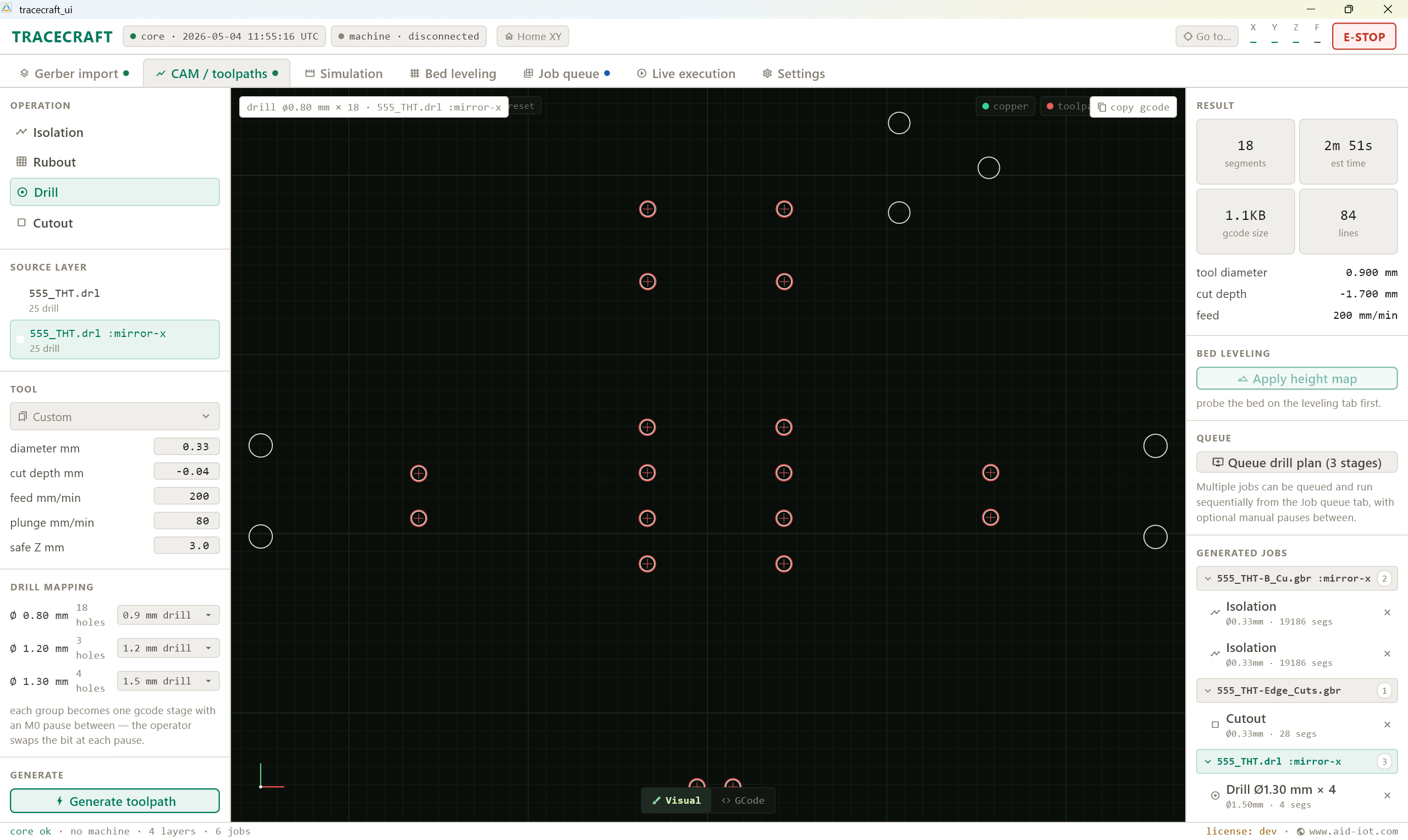Image resolution: width=1408 pixels, height=840 pixels.
Task: Click Apply height map
Action: coord(1296,379)
